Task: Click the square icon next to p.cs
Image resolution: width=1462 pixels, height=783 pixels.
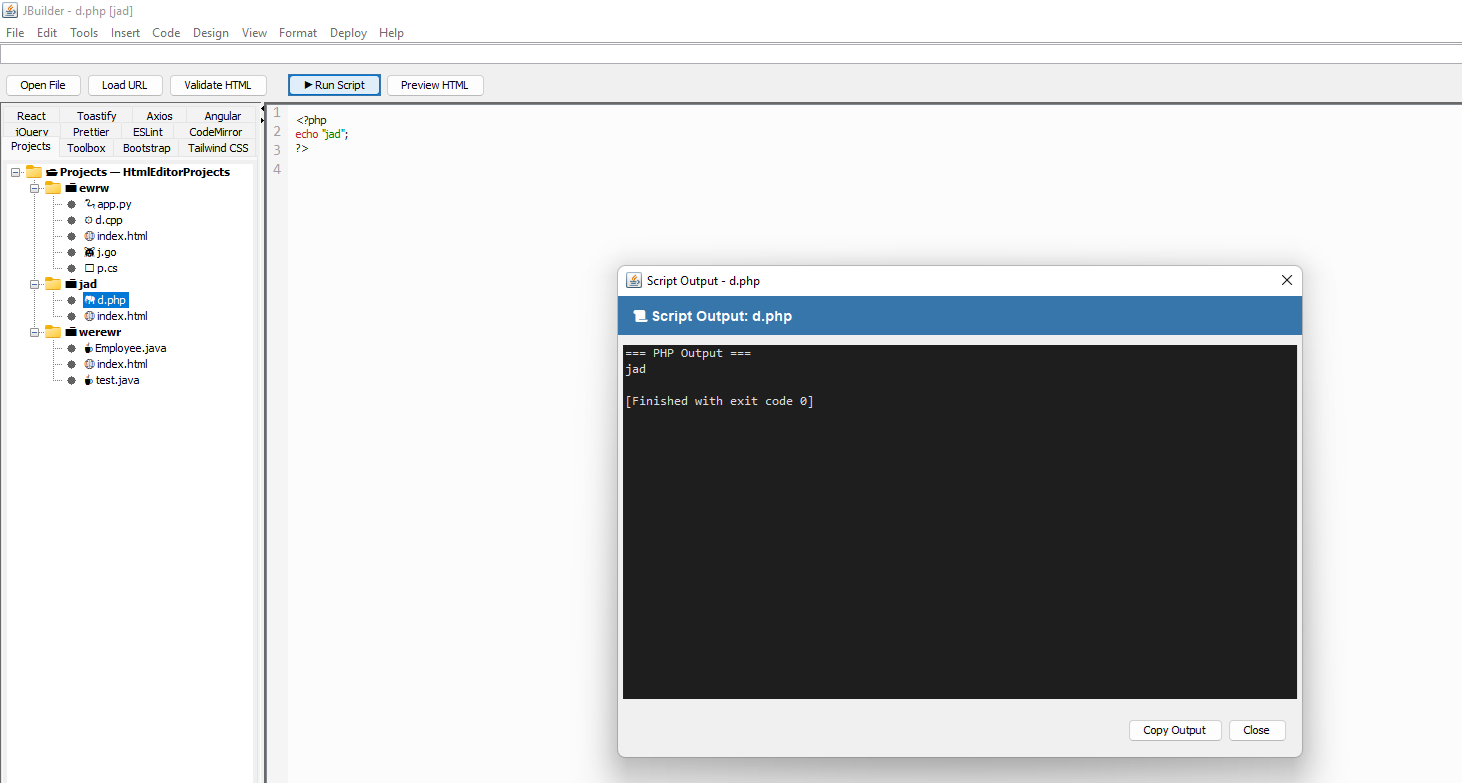Action: coord(89,268)
